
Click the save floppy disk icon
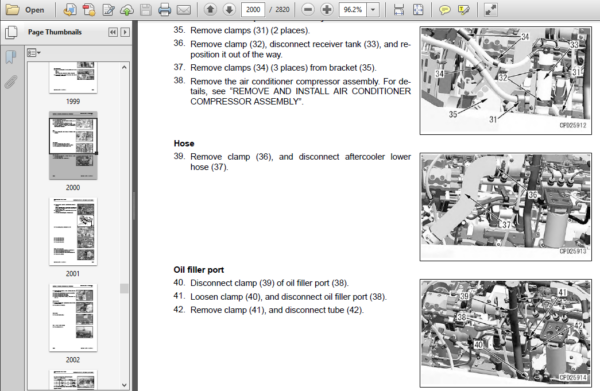pyautogui.click(x=146, y=10)
